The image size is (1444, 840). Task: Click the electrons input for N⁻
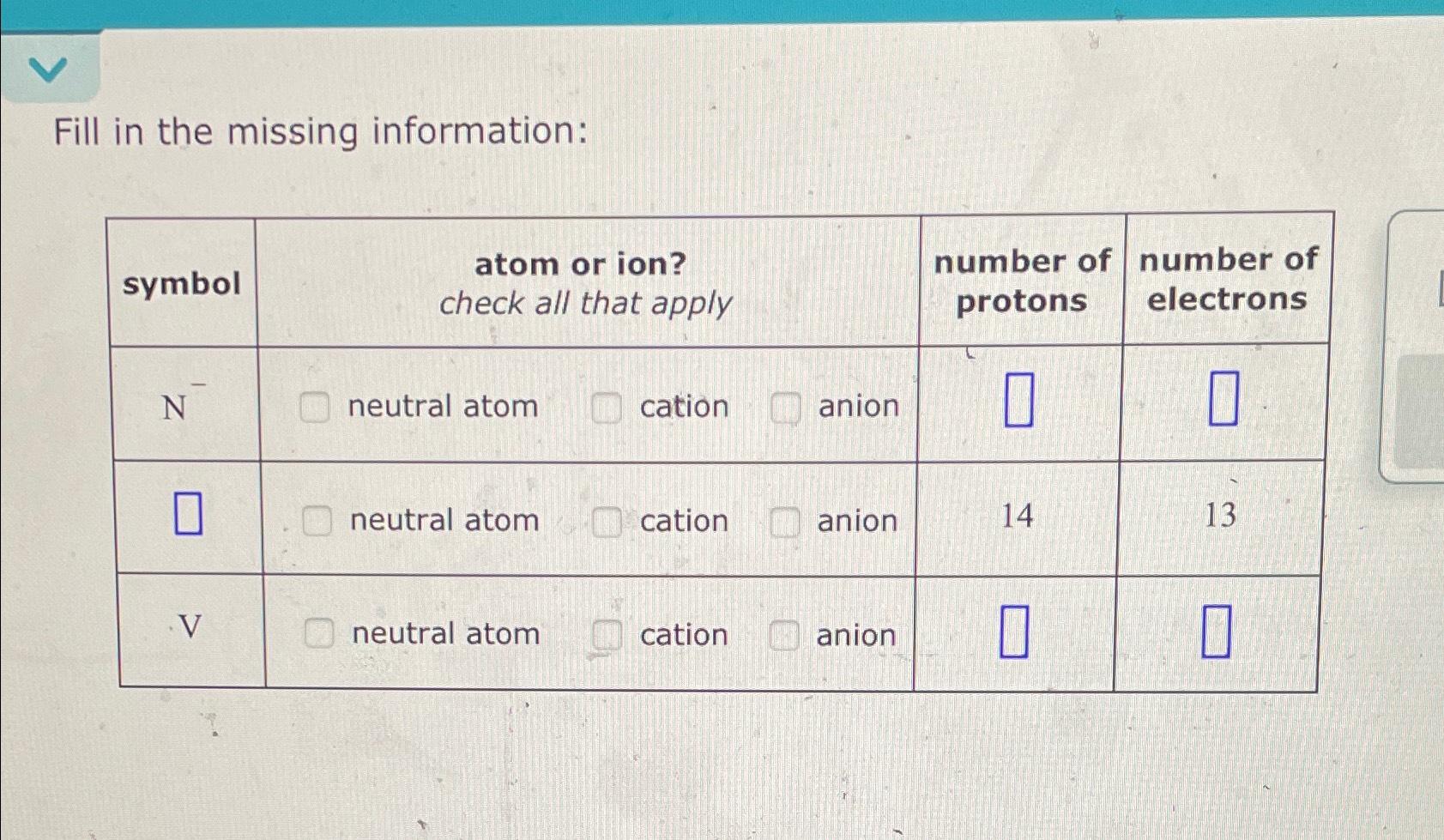click(1224, 401)
